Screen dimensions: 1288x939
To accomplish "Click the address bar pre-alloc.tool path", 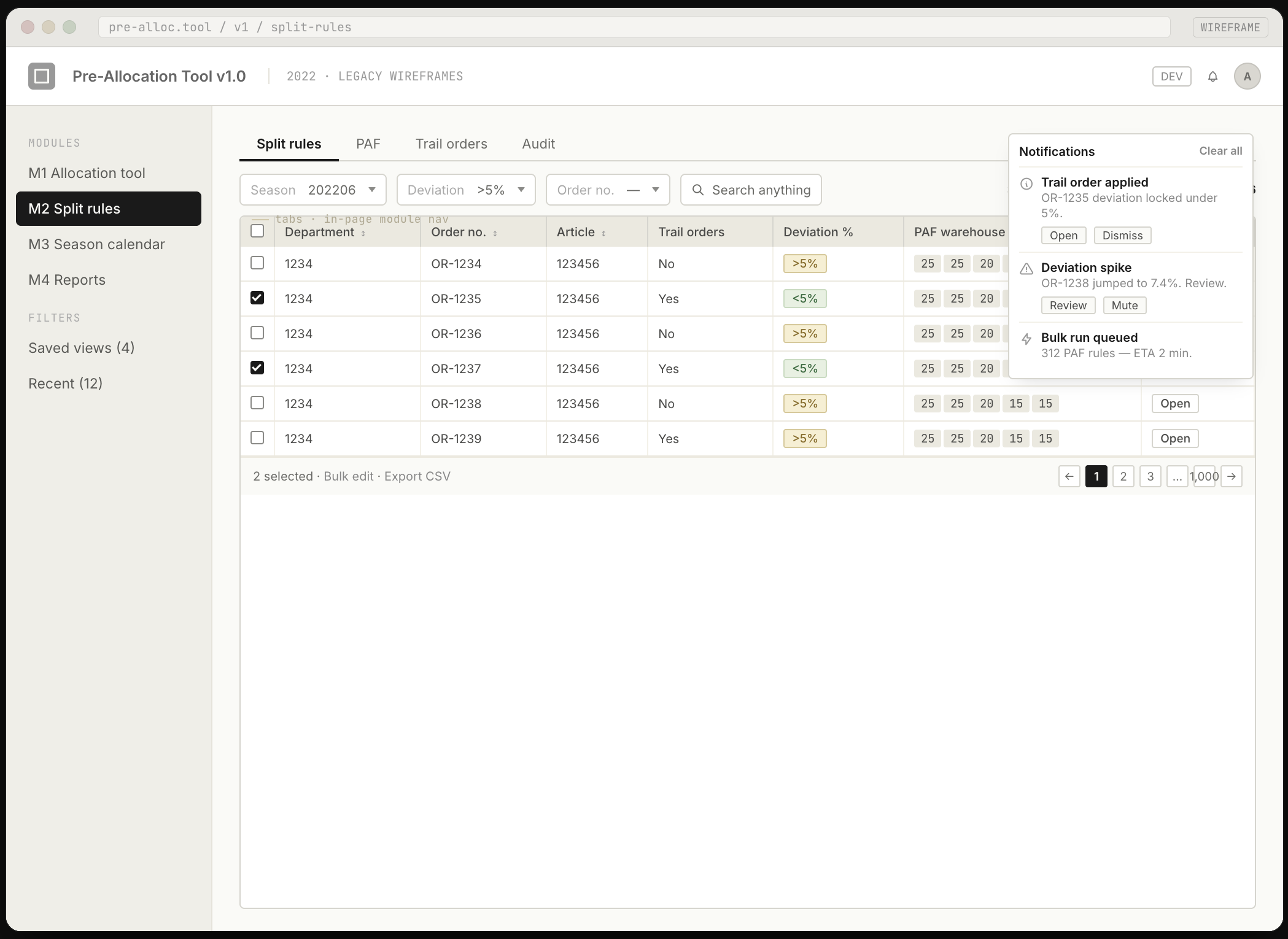I will (x=634, y=27).
